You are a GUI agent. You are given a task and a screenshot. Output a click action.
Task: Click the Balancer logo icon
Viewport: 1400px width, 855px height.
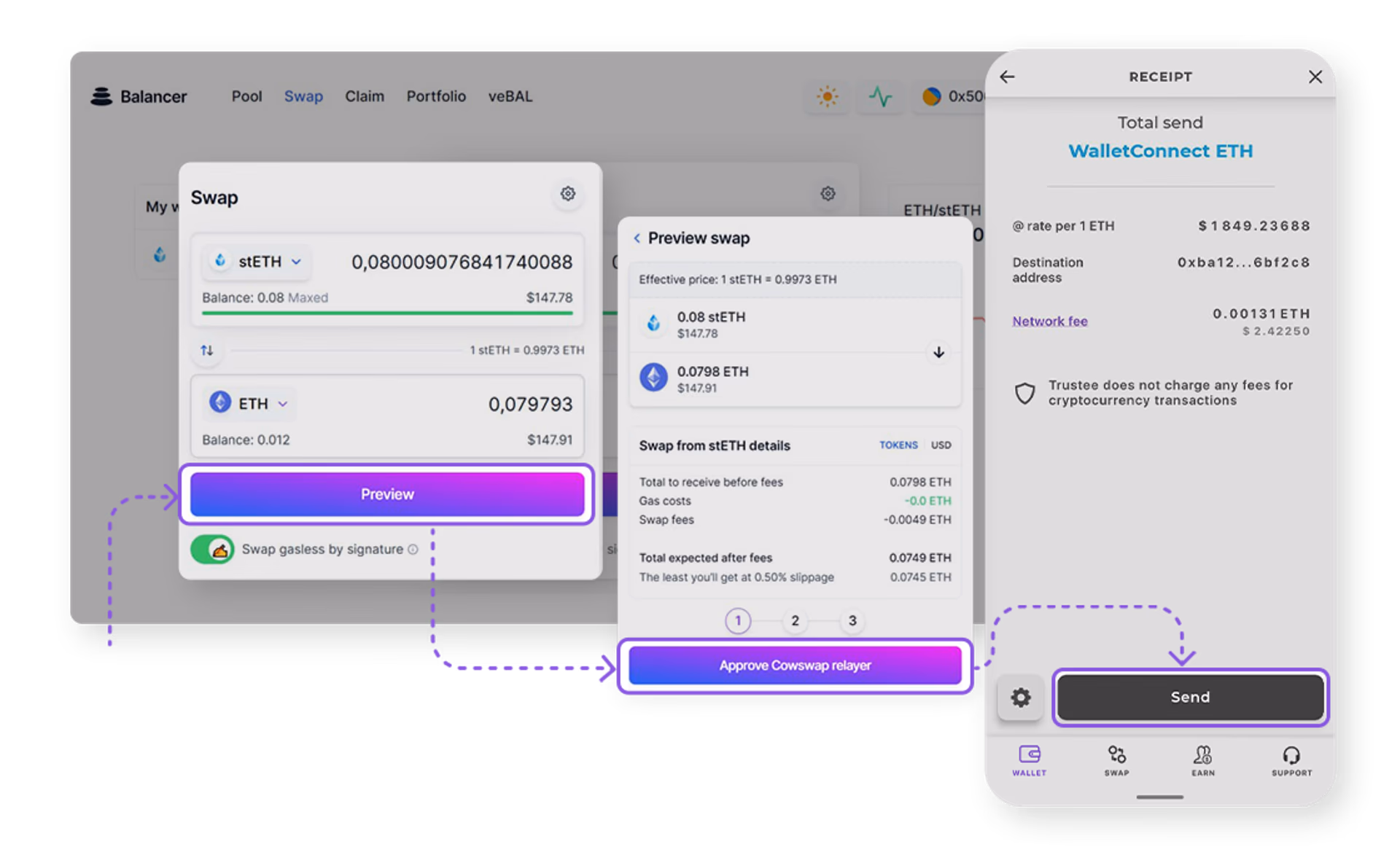click(101, 96)
